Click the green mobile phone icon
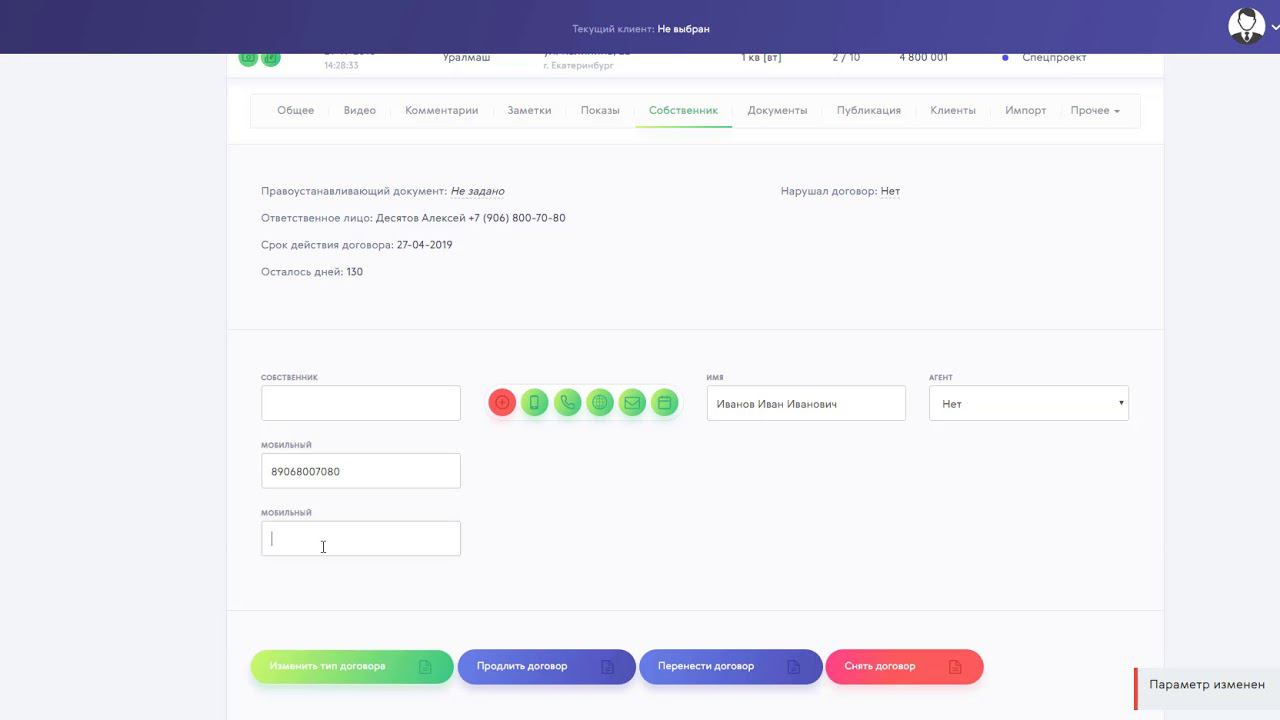The width and height of the screenshot is (1280, 720). [535, 403]
